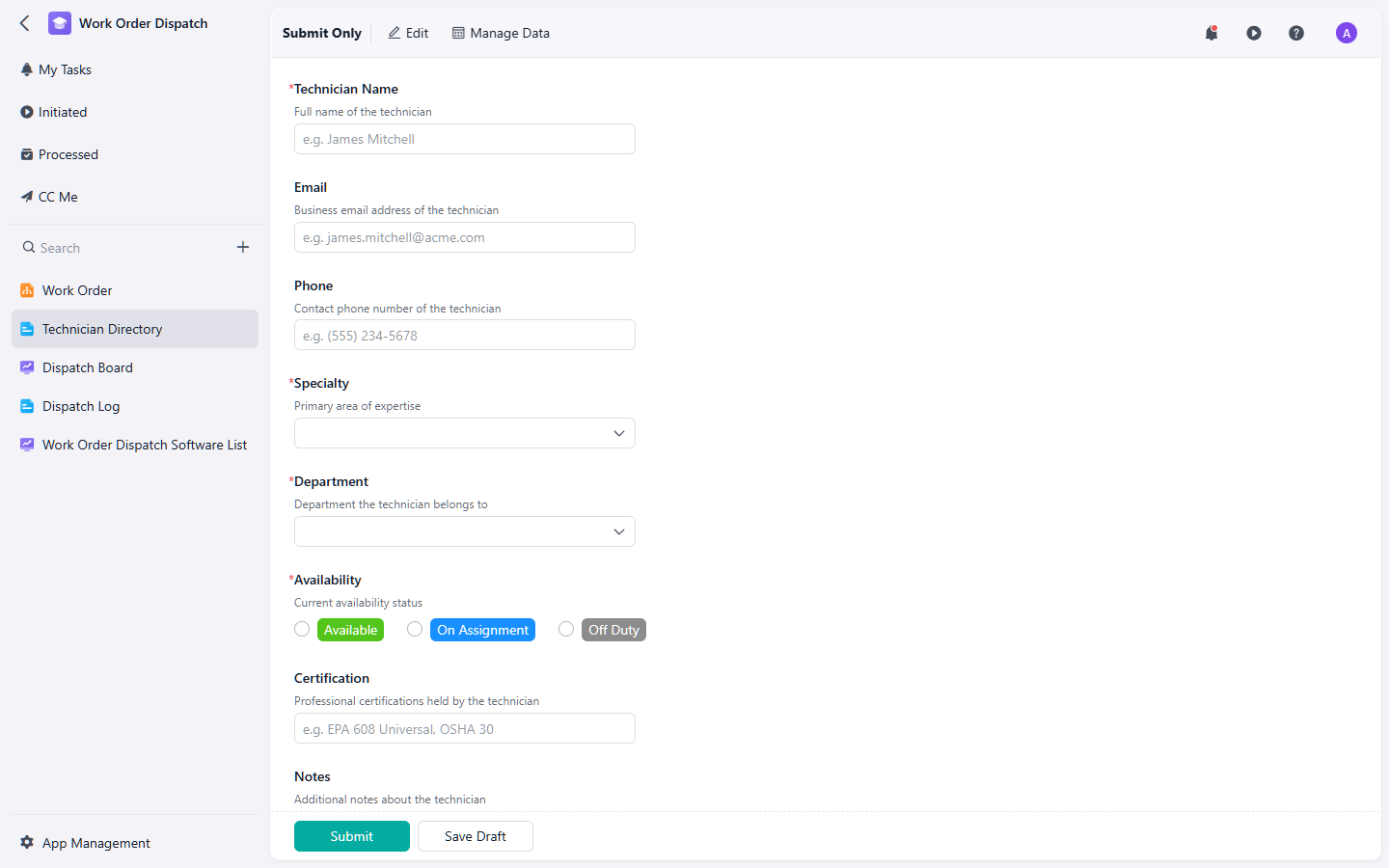Open Technician Directory in sidebar
The height and width of the screenshot is (868, 1389).
click(135, 329)
